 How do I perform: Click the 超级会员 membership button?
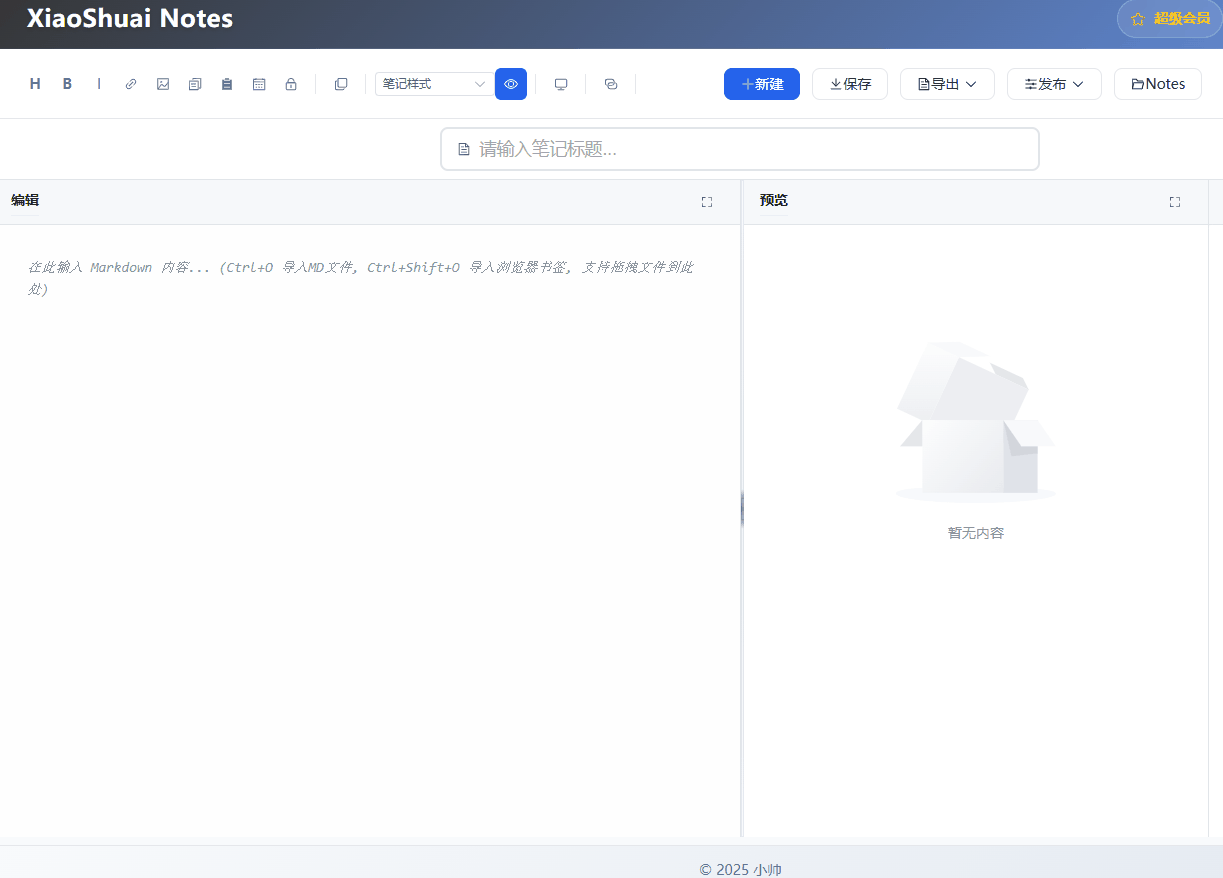1170,18
